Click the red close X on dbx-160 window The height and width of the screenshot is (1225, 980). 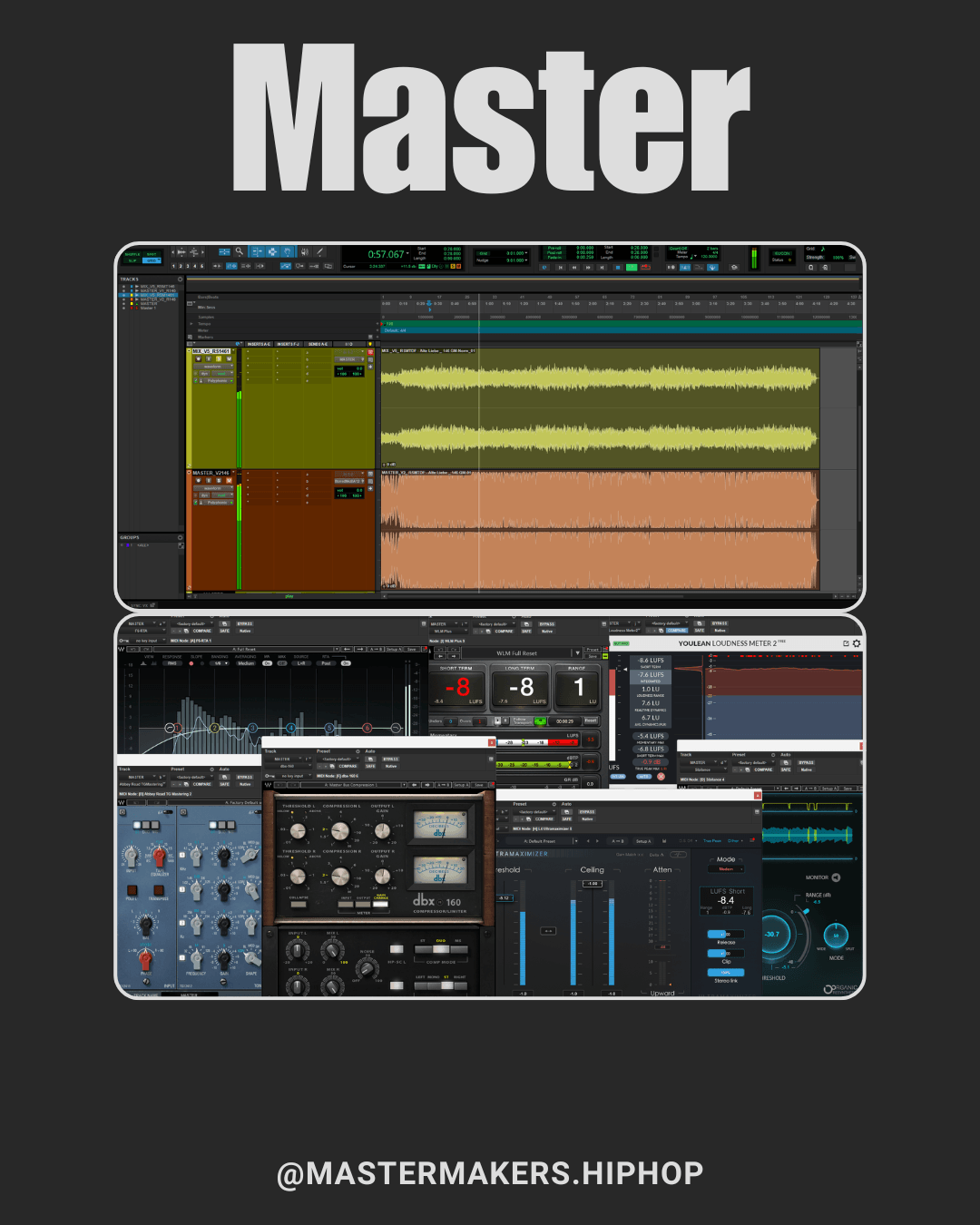click(x=492, y=743)
